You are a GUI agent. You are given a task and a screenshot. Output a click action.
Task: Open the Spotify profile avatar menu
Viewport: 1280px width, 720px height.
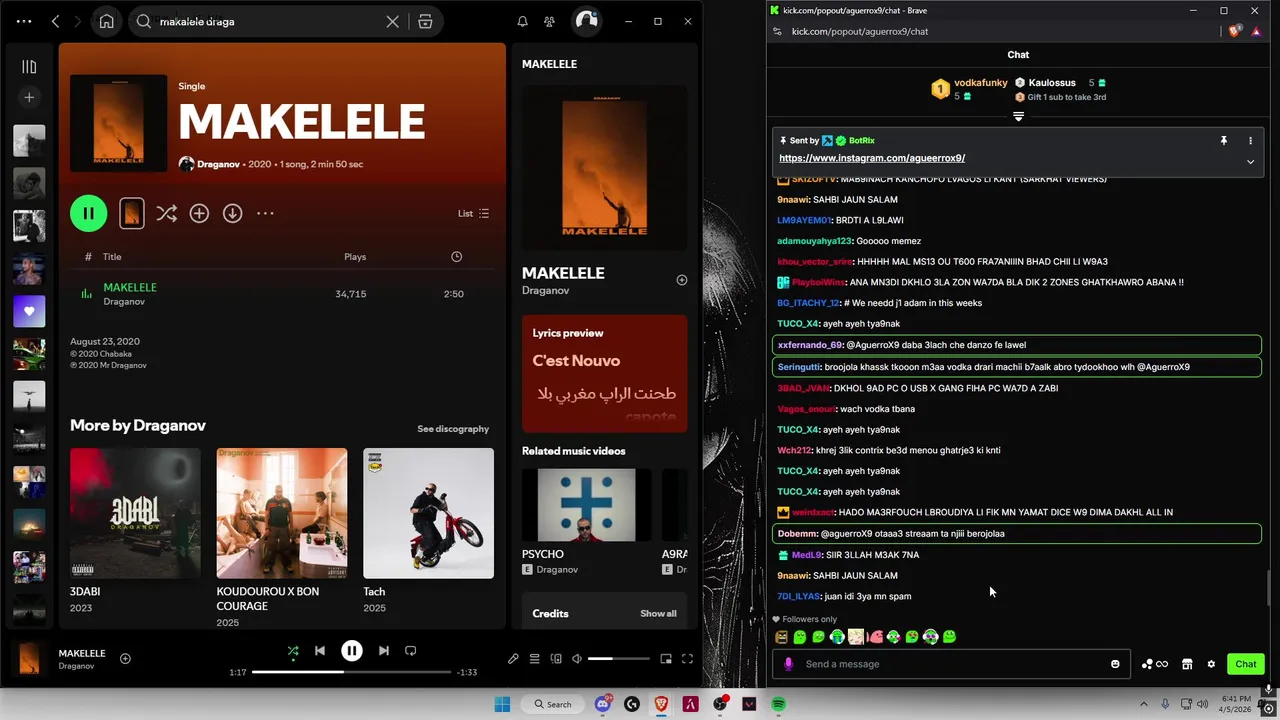(x=586, y=21)
